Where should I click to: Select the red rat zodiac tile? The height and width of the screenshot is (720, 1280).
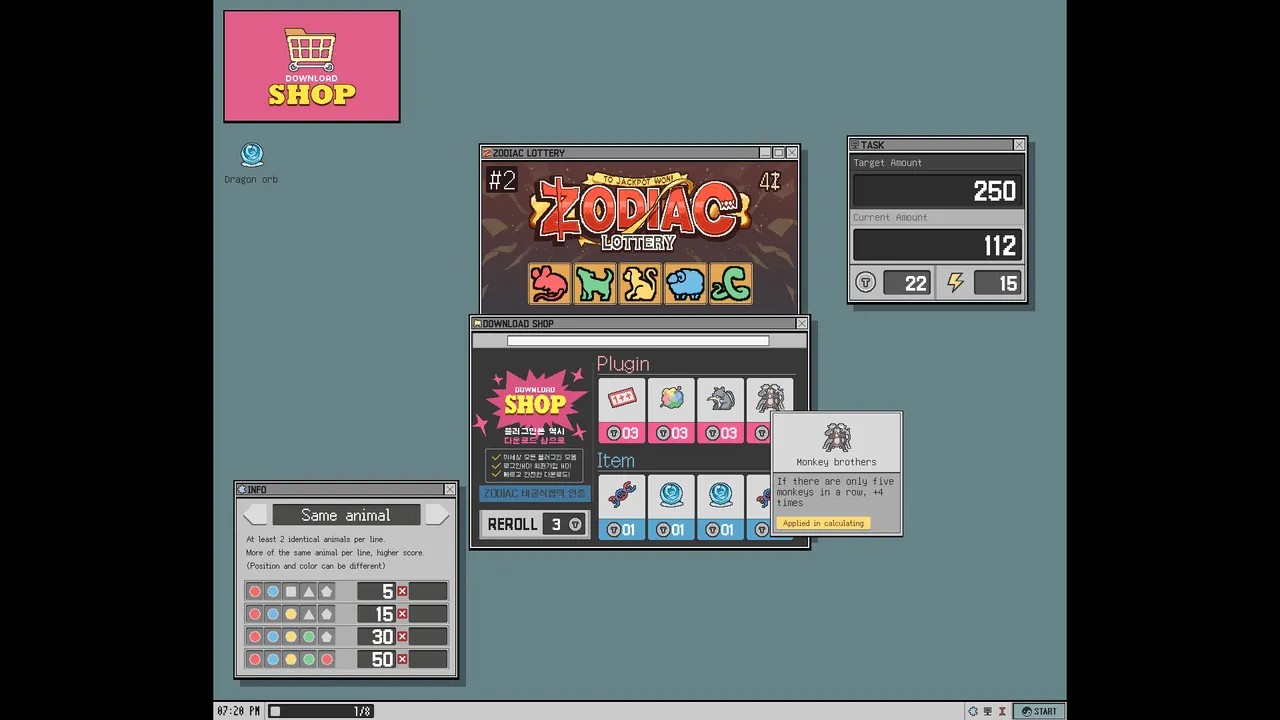point(549,283)
